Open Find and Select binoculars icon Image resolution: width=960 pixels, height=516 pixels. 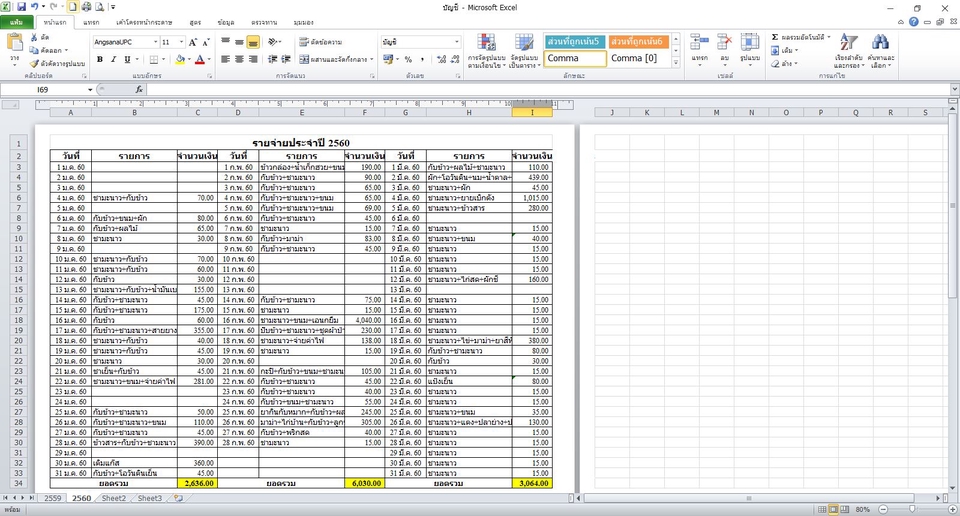pos(880,42)
